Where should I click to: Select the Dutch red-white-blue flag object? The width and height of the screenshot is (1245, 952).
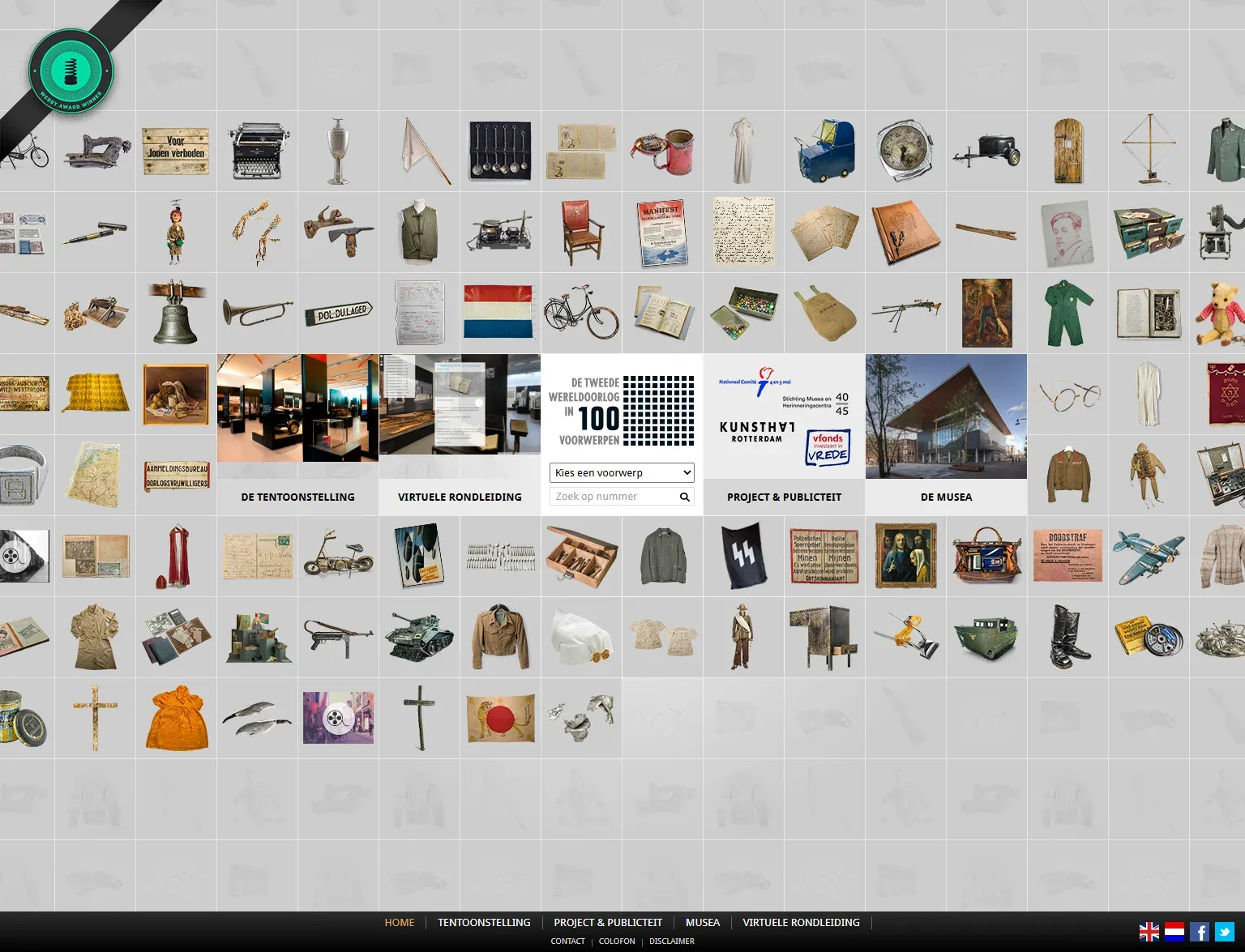click(x=498, y=312)
